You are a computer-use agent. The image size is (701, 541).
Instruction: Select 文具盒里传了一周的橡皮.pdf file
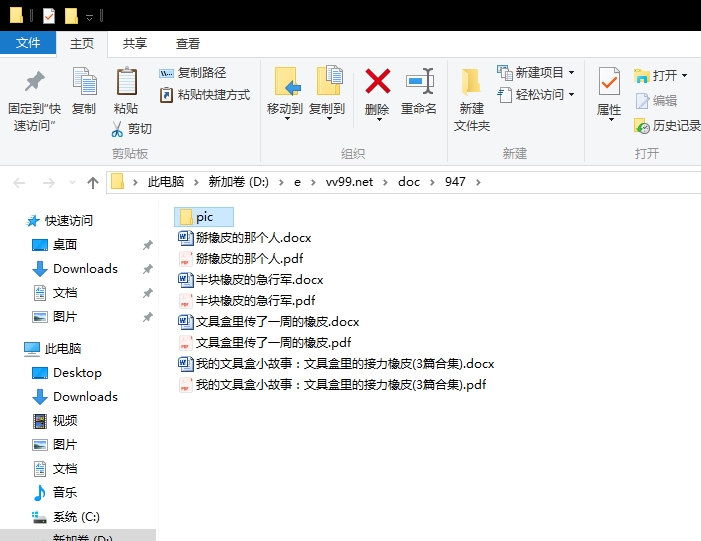(x=265, y=342)
